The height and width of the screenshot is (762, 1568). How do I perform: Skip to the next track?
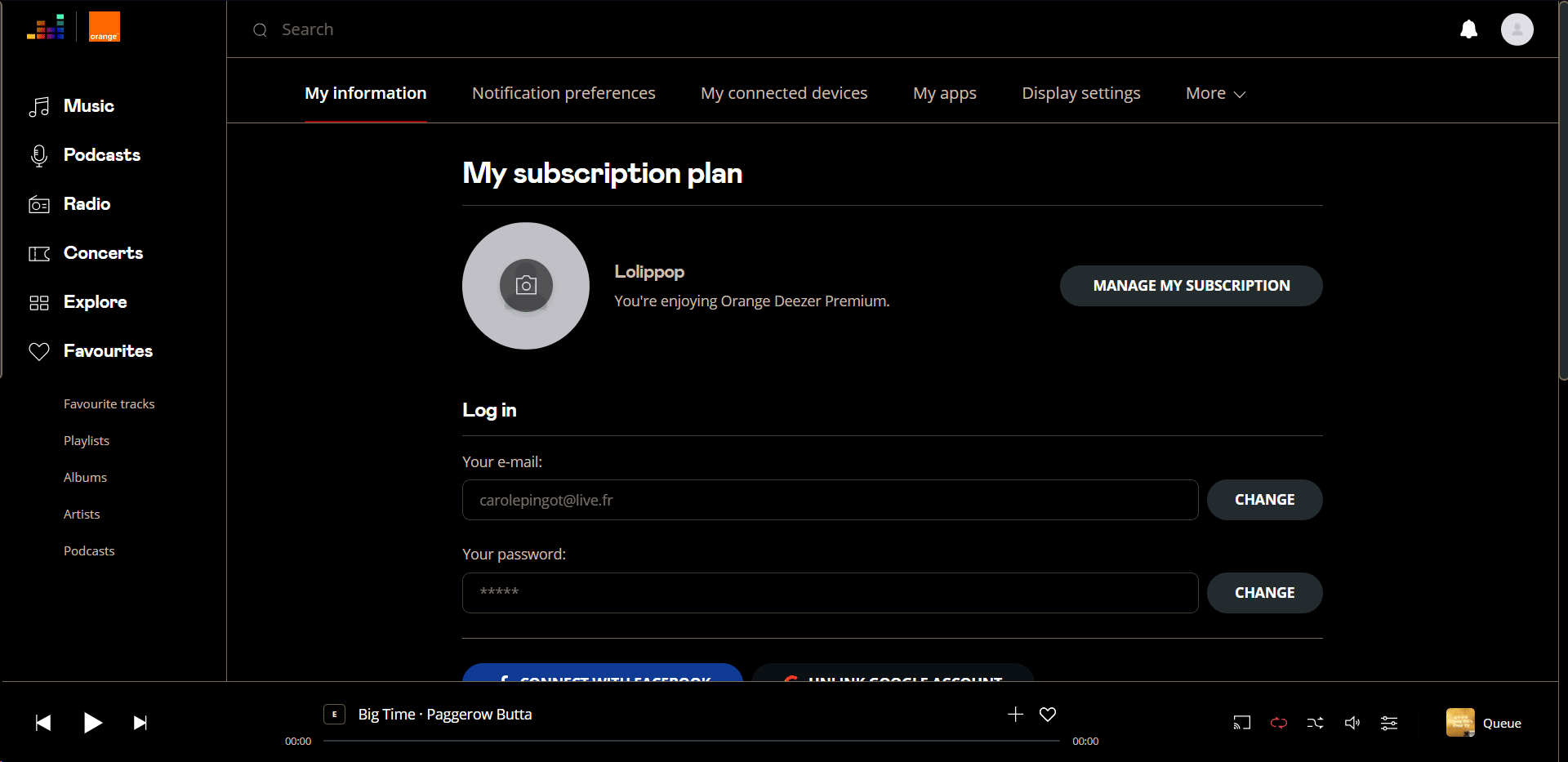pos(140,723)
